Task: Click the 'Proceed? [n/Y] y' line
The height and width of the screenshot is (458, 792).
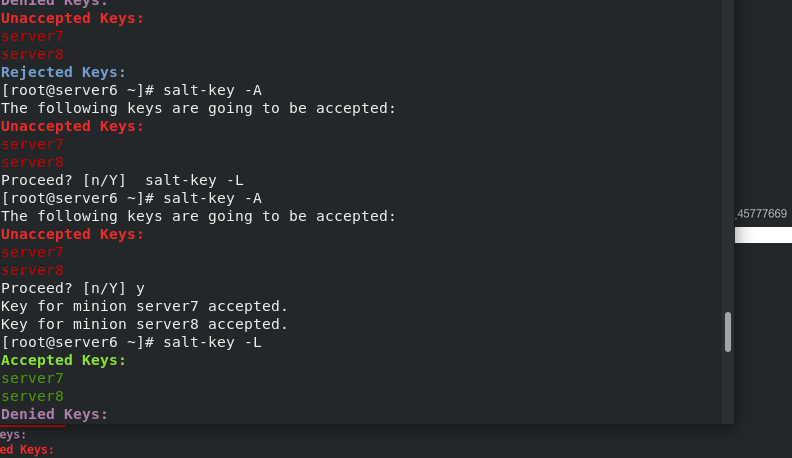Action: [x=73, y=288]
